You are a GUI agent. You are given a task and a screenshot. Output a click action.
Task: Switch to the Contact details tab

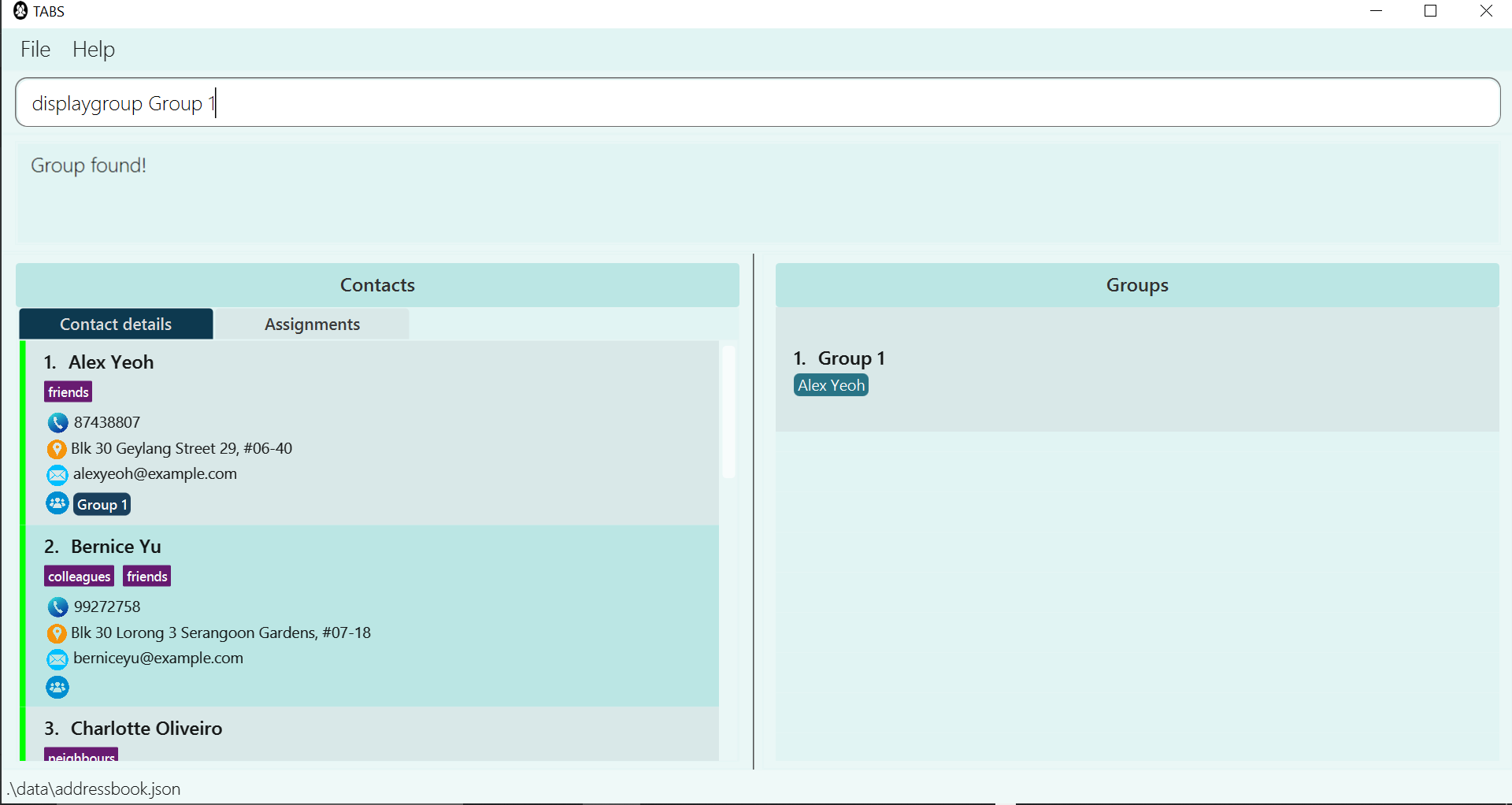click(116, 324)
